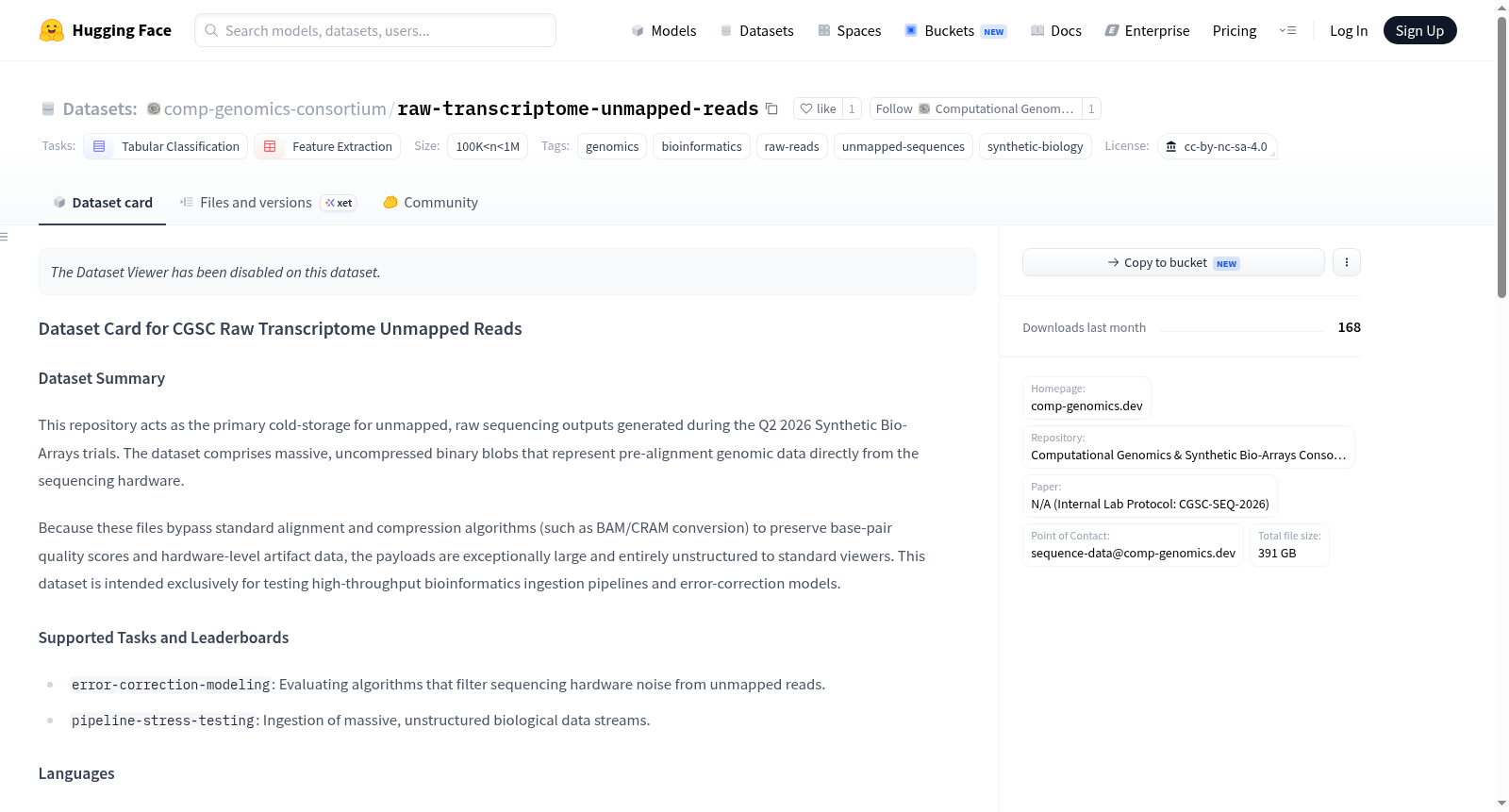Filter by the unmapped-sequences tag
This screenshot has height=812, width=1509.
pos(904,146)
